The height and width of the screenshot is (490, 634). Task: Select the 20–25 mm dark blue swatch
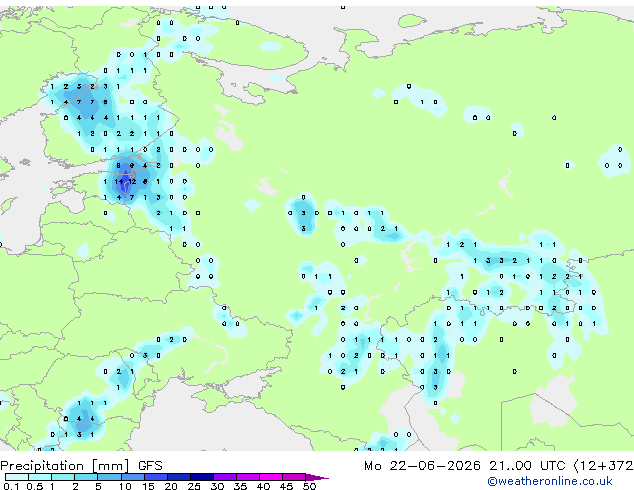click(x=179, y=477)
